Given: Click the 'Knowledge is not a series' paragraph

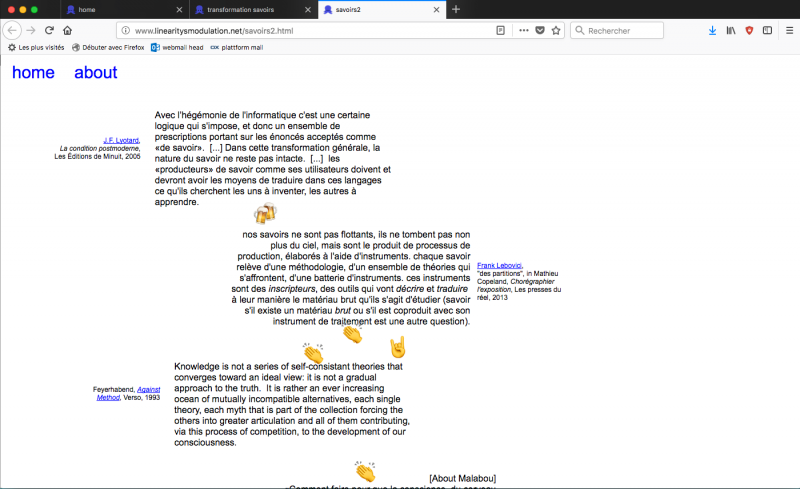Looking at the screenshot, I should (x=292, y=404).
